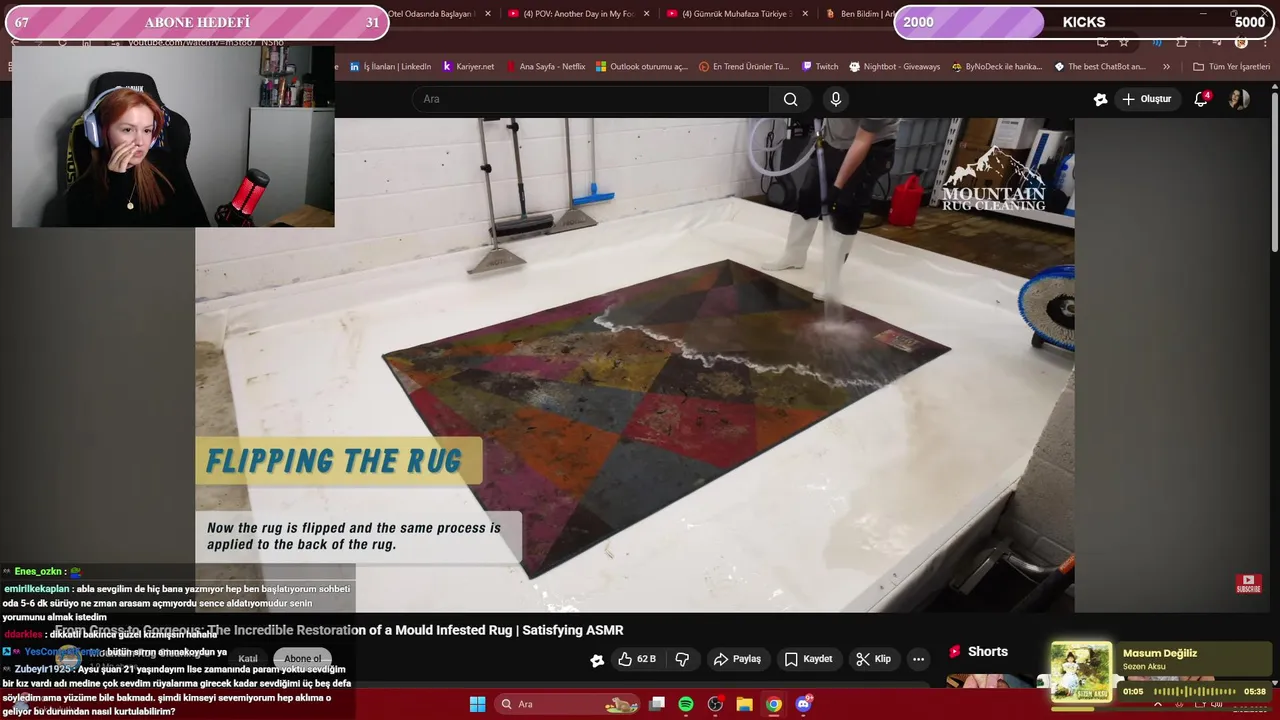Screen dimensions: 1280x720
Task: Click the chat username Zubeyir1925
Action: [42, 669]
